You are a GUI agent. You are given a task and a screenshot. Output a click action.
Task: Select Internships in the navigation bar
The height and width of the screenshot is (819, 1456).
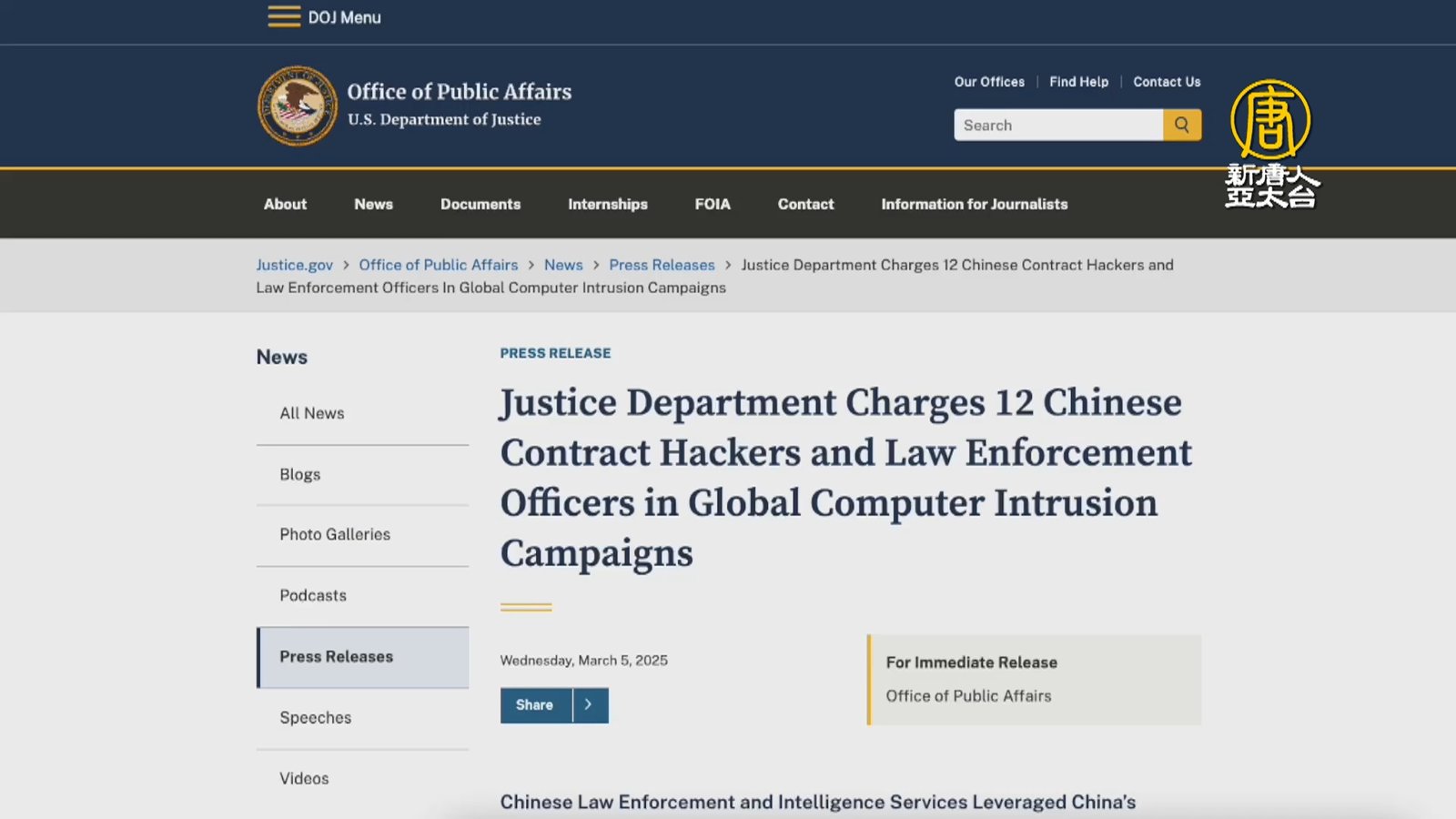(x=608, y=205)
